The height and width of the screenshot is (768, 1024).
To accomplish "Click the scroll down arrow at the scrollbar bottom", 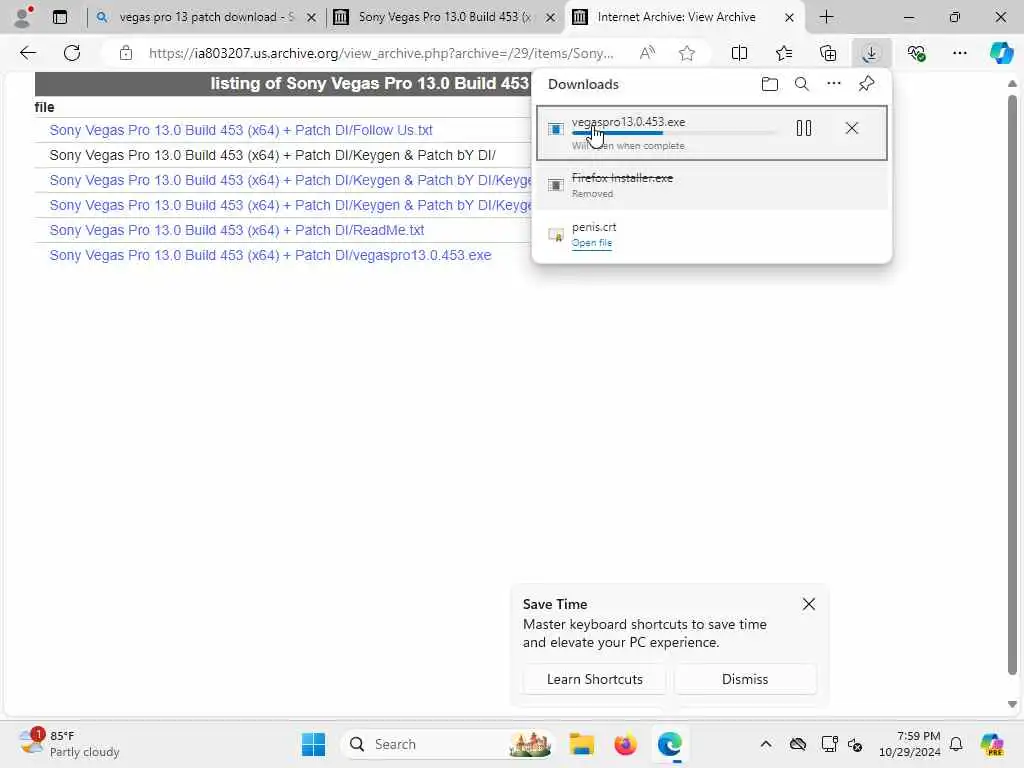I will click(x=1012, y=704).
